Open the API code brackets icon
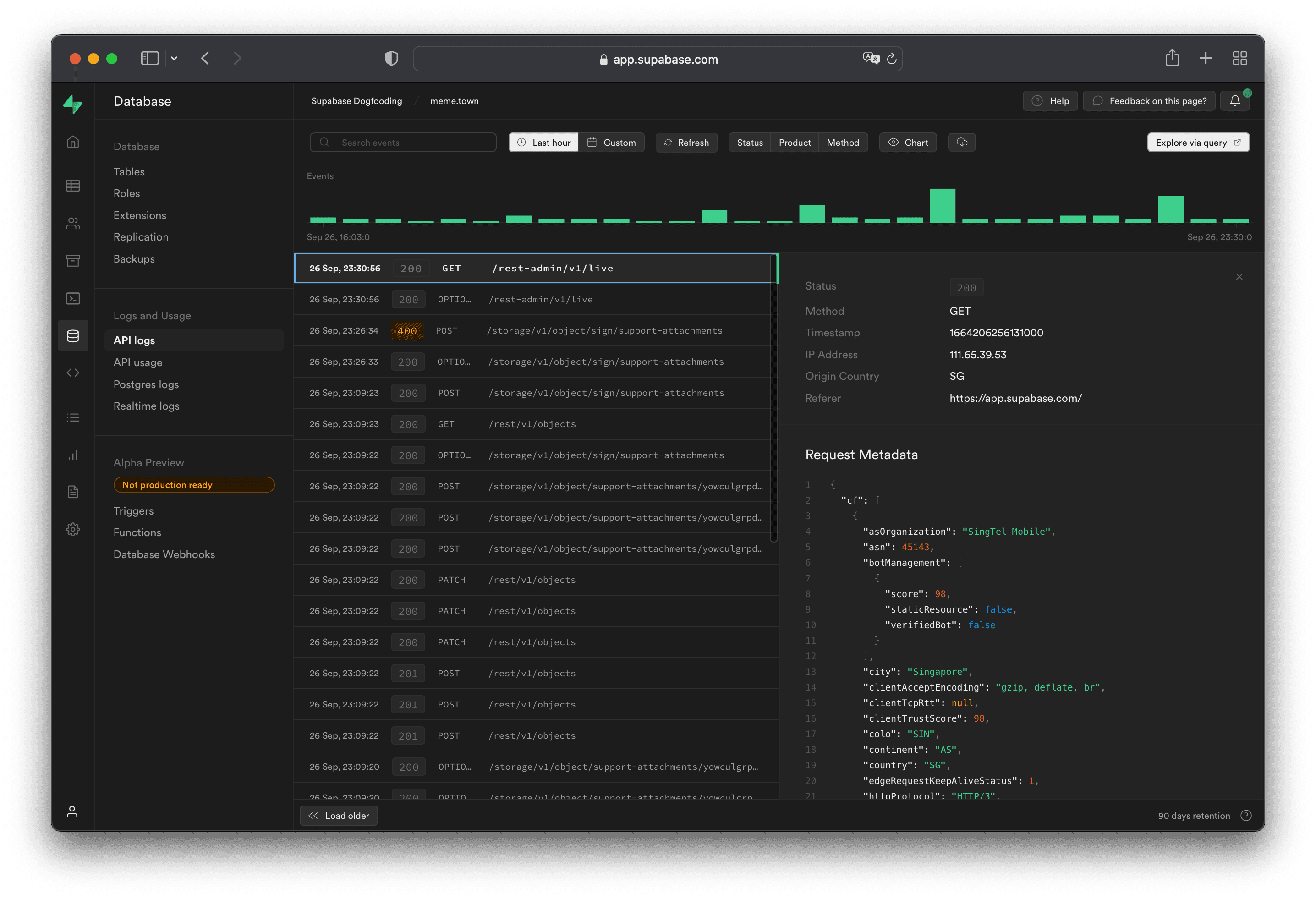The image size is (1316, 899). [x=73, y=373]
